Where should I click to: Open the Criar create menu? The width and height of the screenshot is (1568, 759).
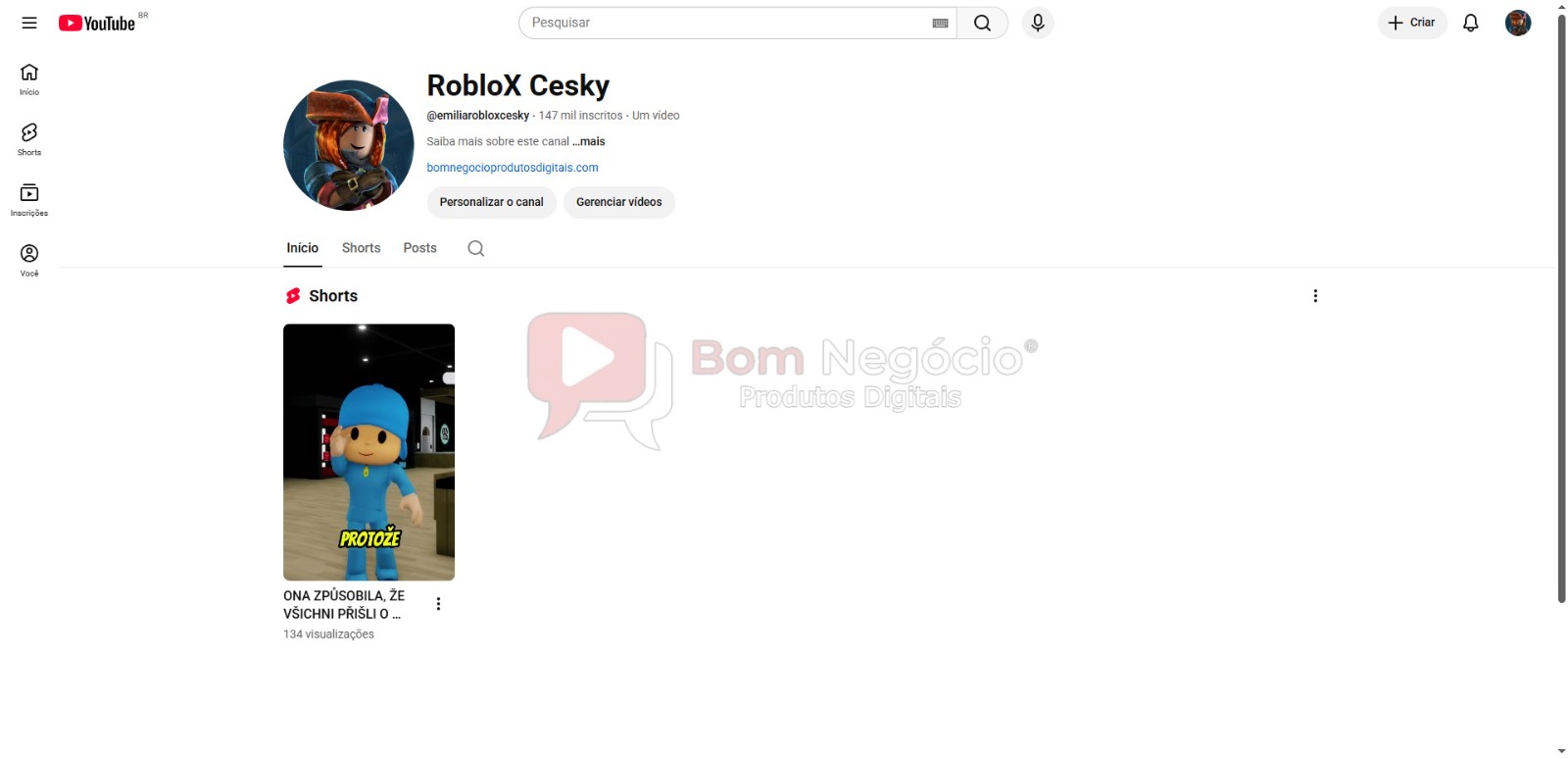1412,23
